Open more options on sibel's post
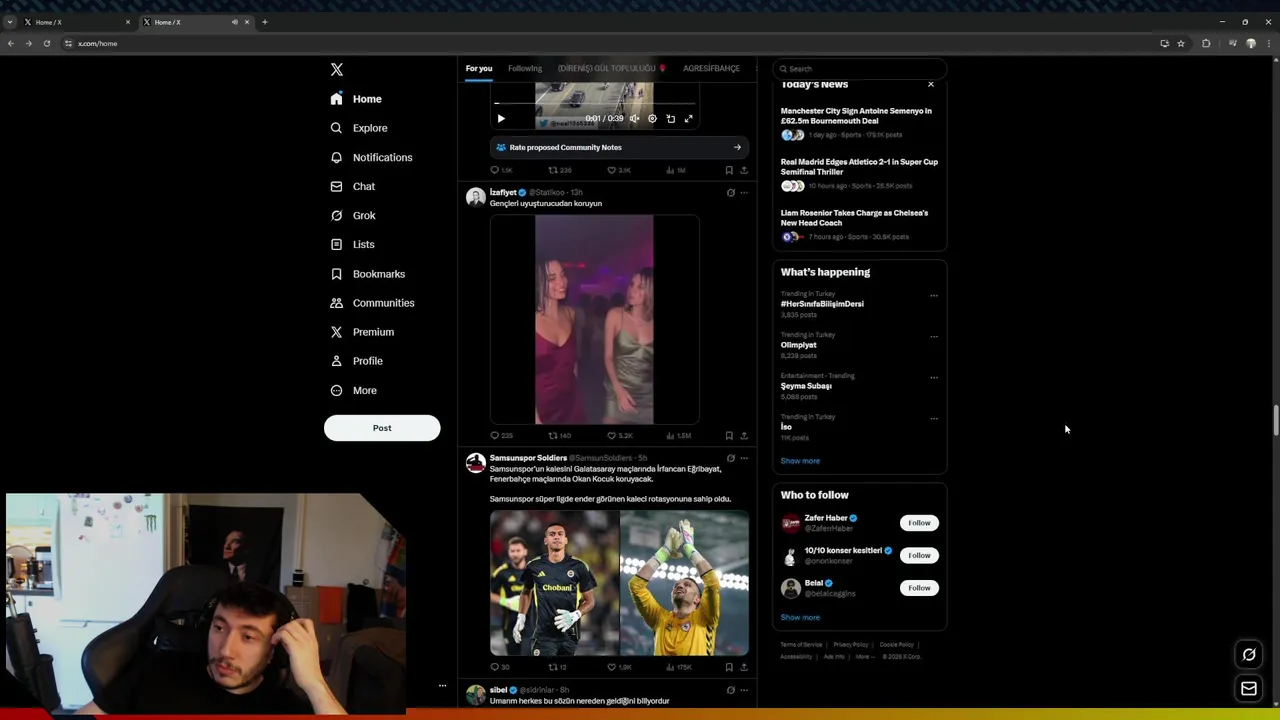This screenshot has height=720, width=1280. click(743, 690)
